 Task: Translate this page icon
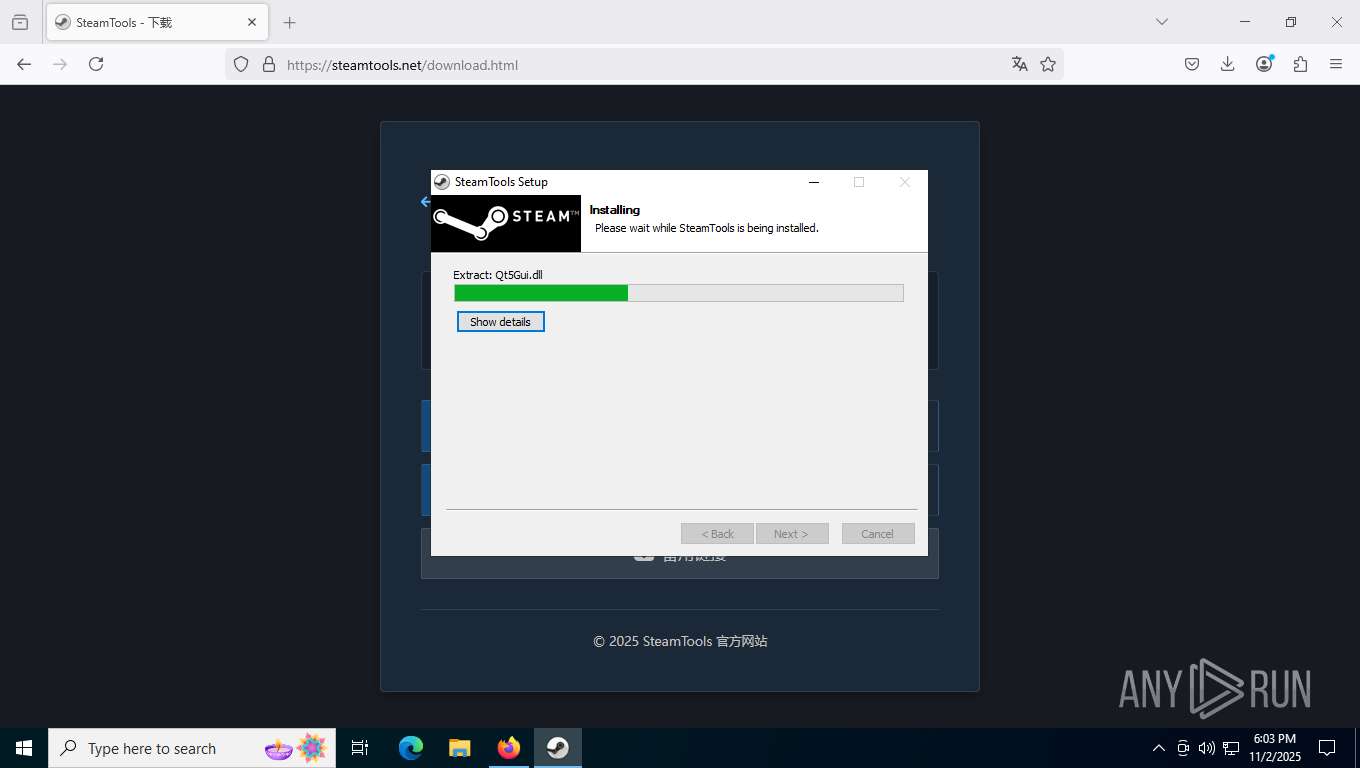pos(1020,64)
